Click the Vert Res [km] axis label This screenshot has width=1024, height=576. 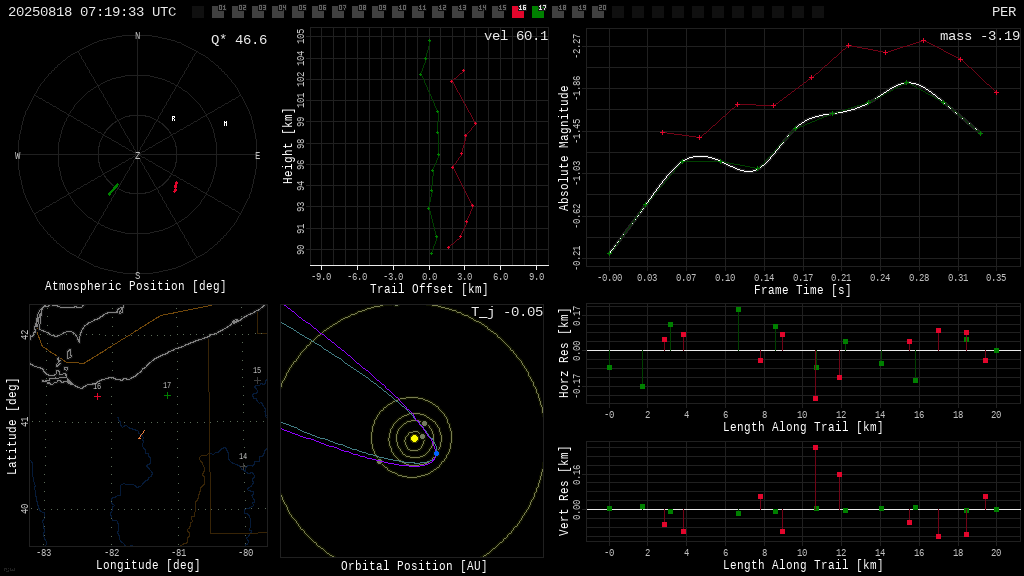click(x=564, y=490)
